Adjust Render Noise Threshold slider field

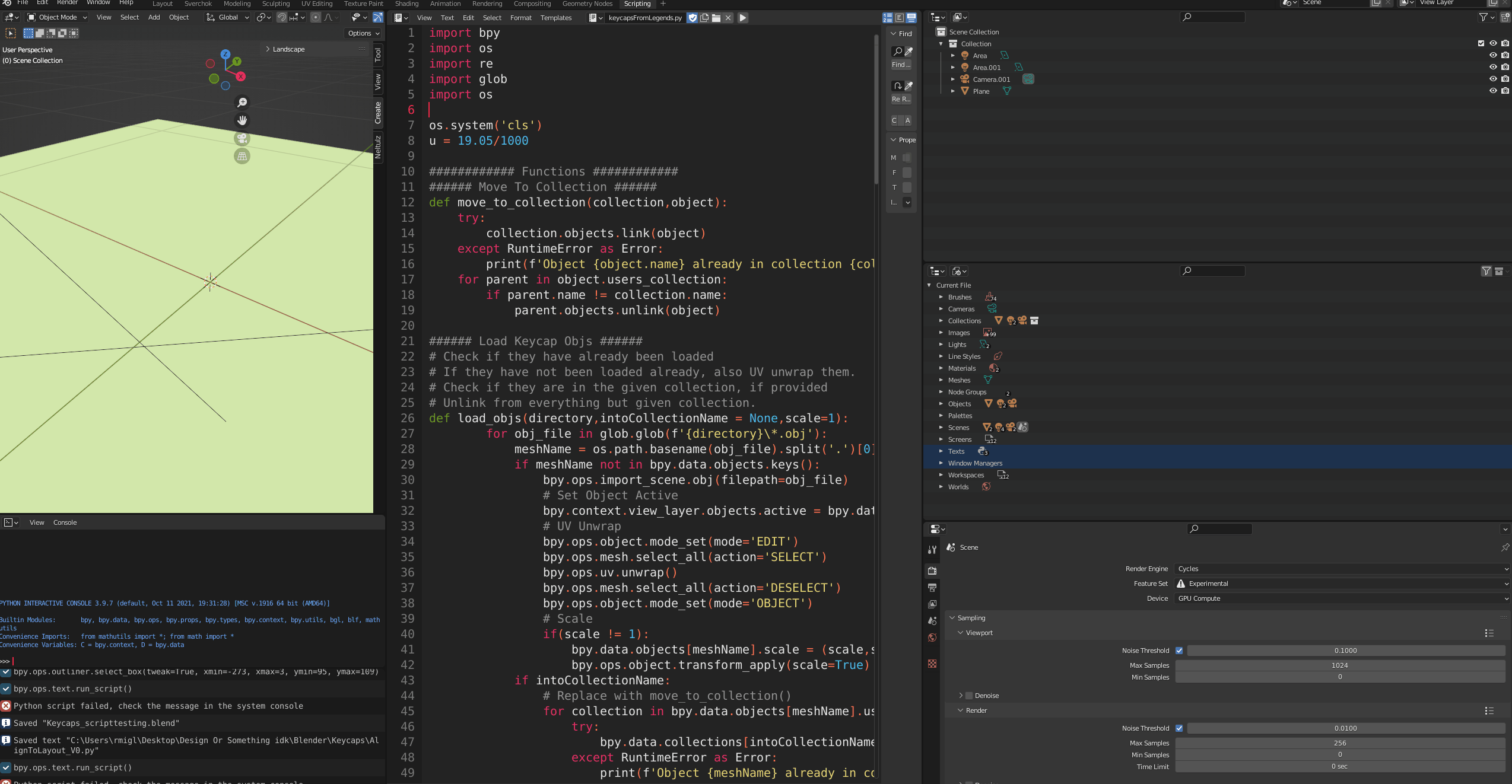(x=1345, y=728)
